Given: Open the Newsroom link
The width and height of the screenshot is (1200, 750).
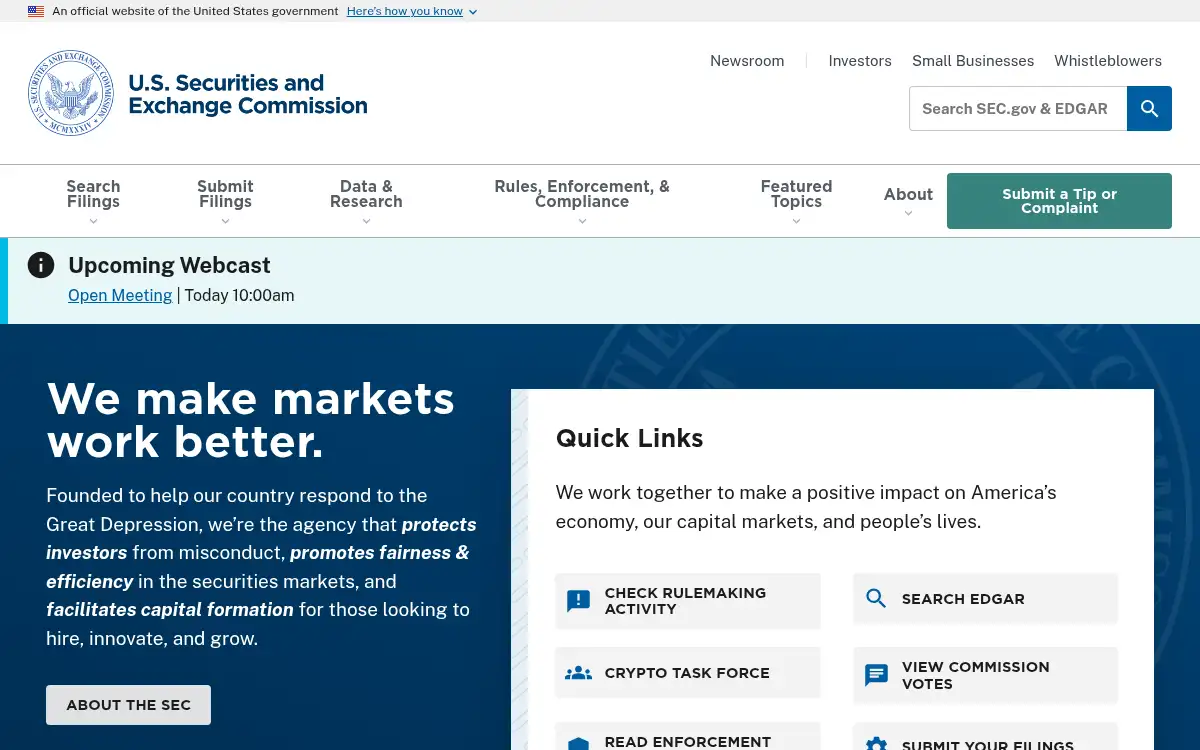Looking at the screenshot, I should pyautogui.click(x=747, y=61).
